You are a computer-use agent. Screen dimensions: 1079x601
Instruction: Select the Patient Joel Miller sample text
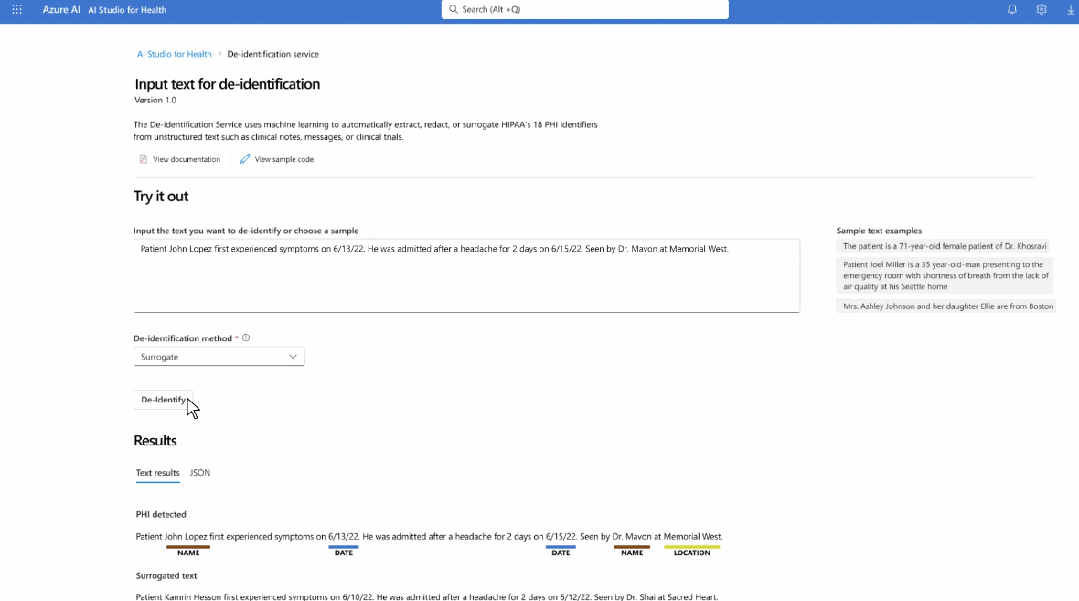[x=944, y=275]
